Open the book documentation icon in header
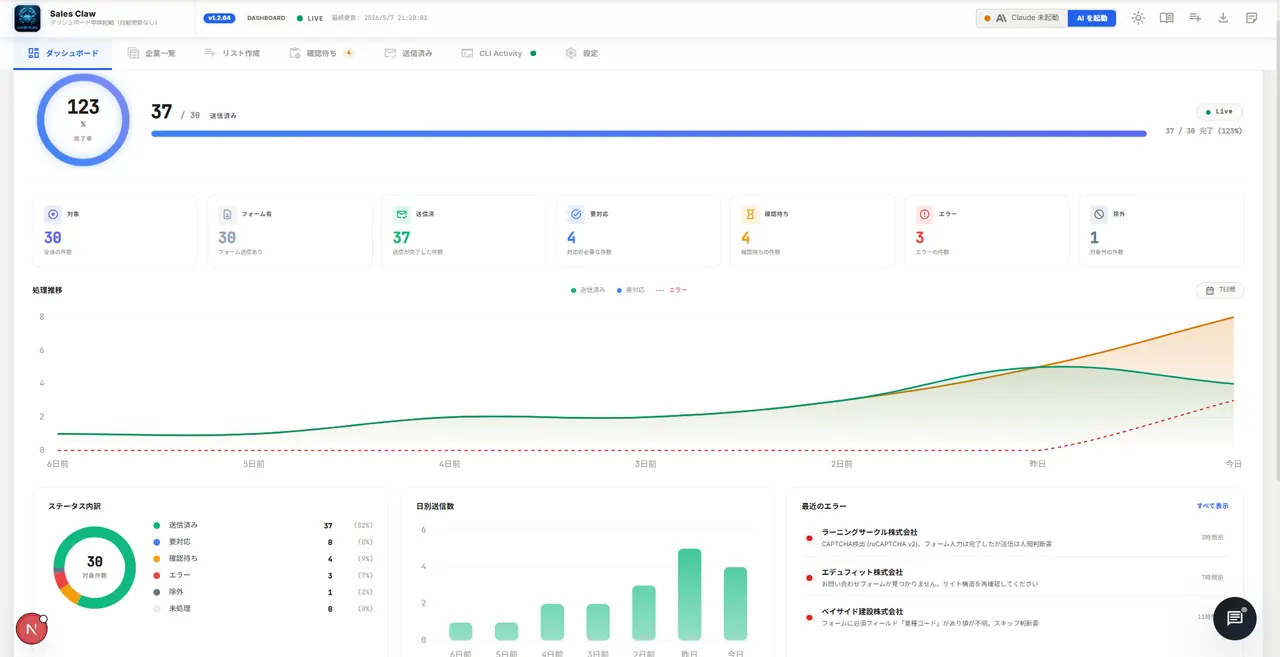 [x=1166, y=18]
